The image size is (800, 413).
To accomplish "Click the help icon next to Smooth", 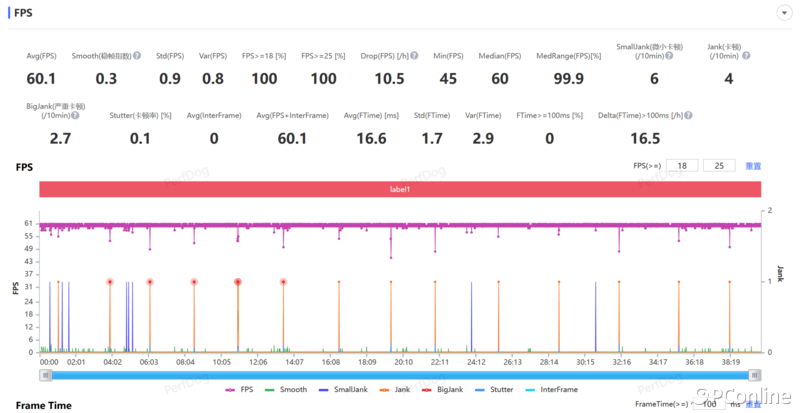I will click(136, 56).
